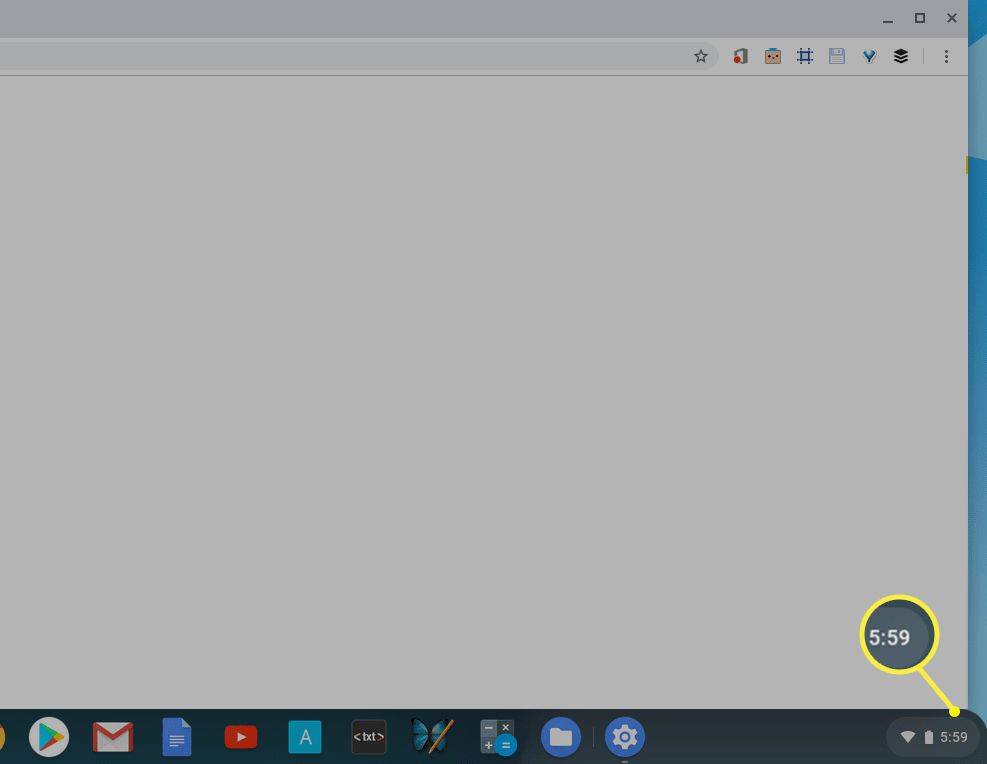The image size is (987, 764).
Task: Bookmark this page with the star icon
Action: point(701,57)
